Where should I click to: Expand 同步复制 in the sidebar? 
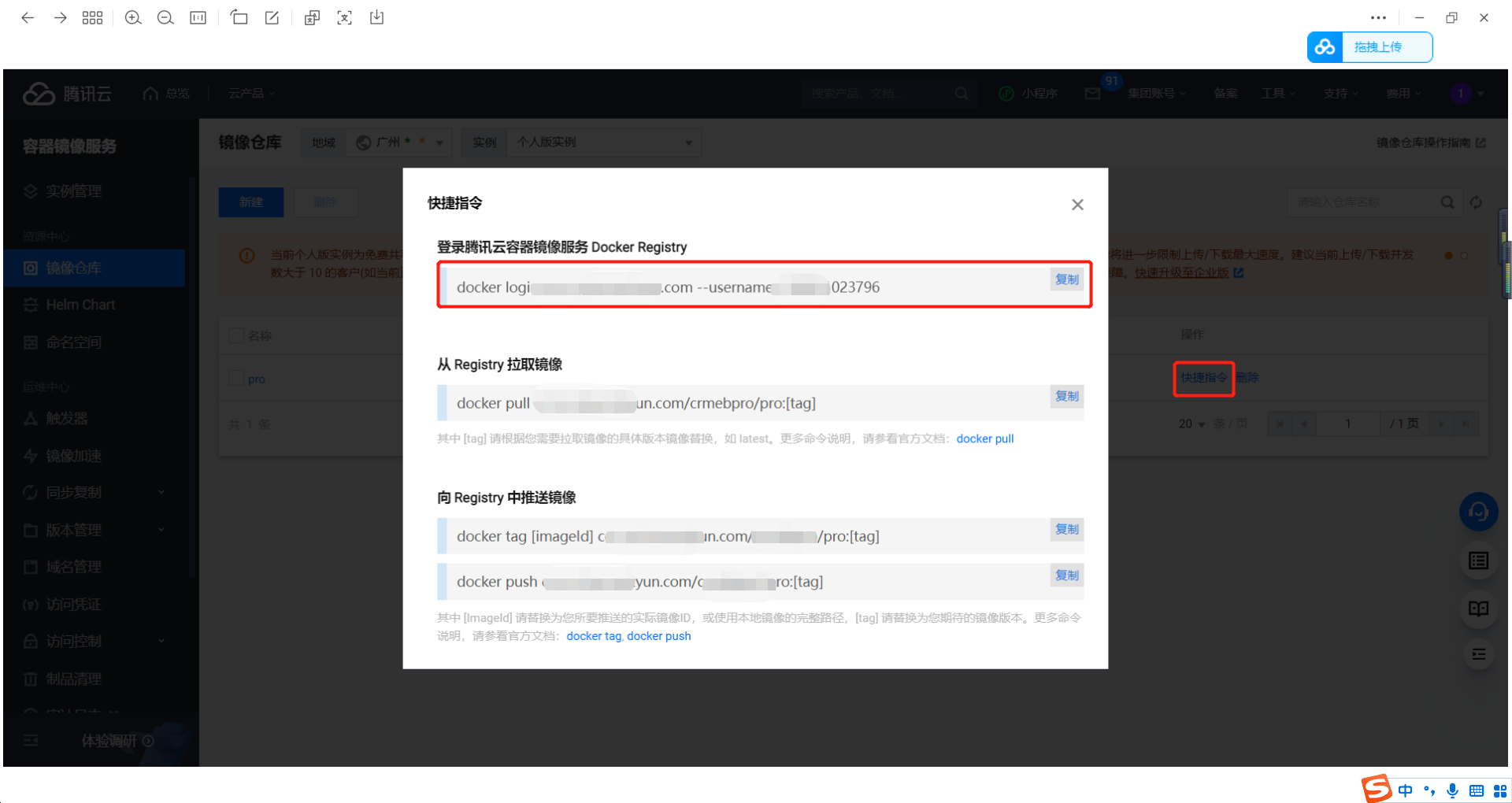pos(94,493)
